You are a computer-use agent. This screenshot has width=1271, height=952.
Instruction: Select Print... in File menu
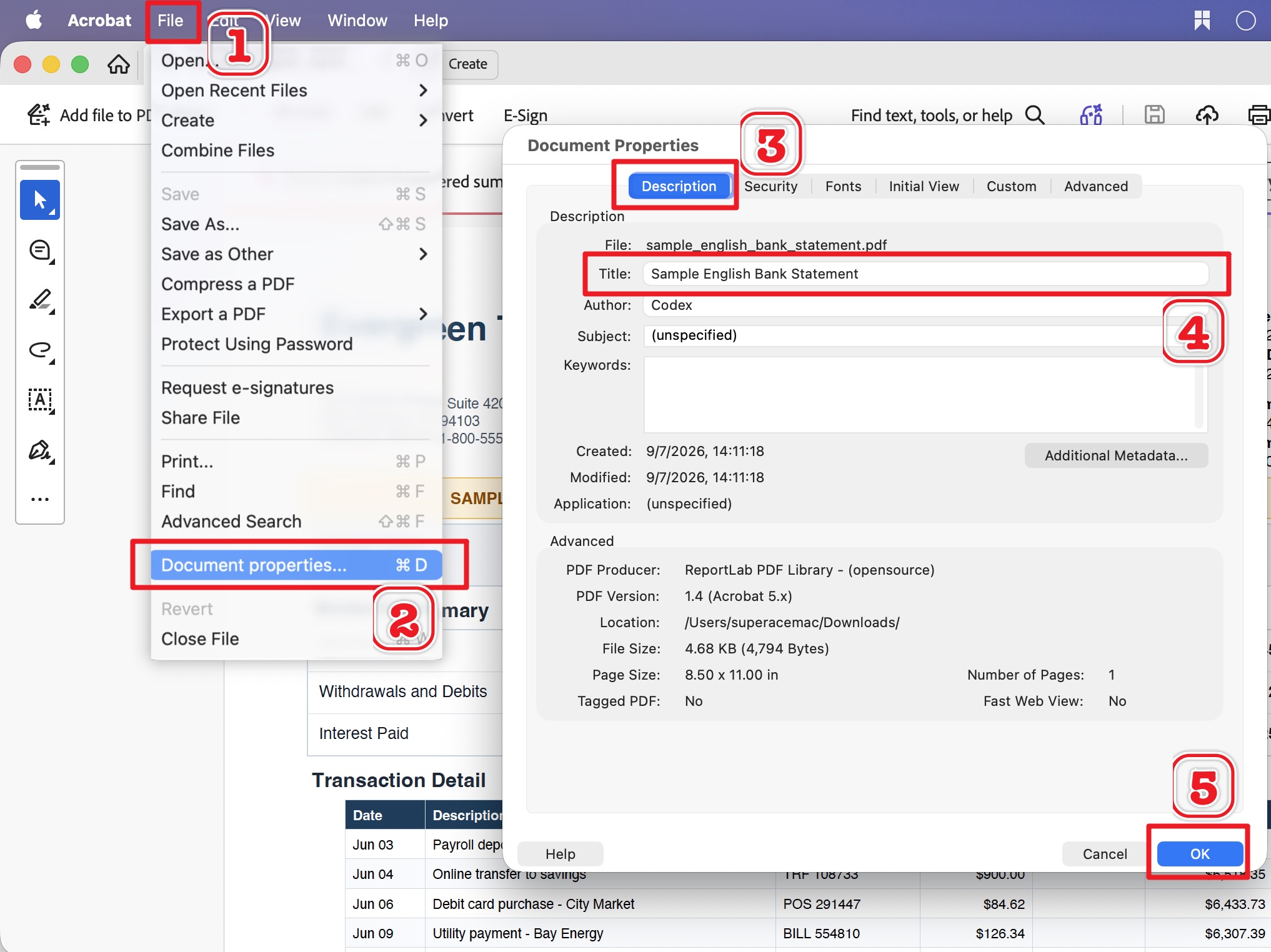point(296,462)
